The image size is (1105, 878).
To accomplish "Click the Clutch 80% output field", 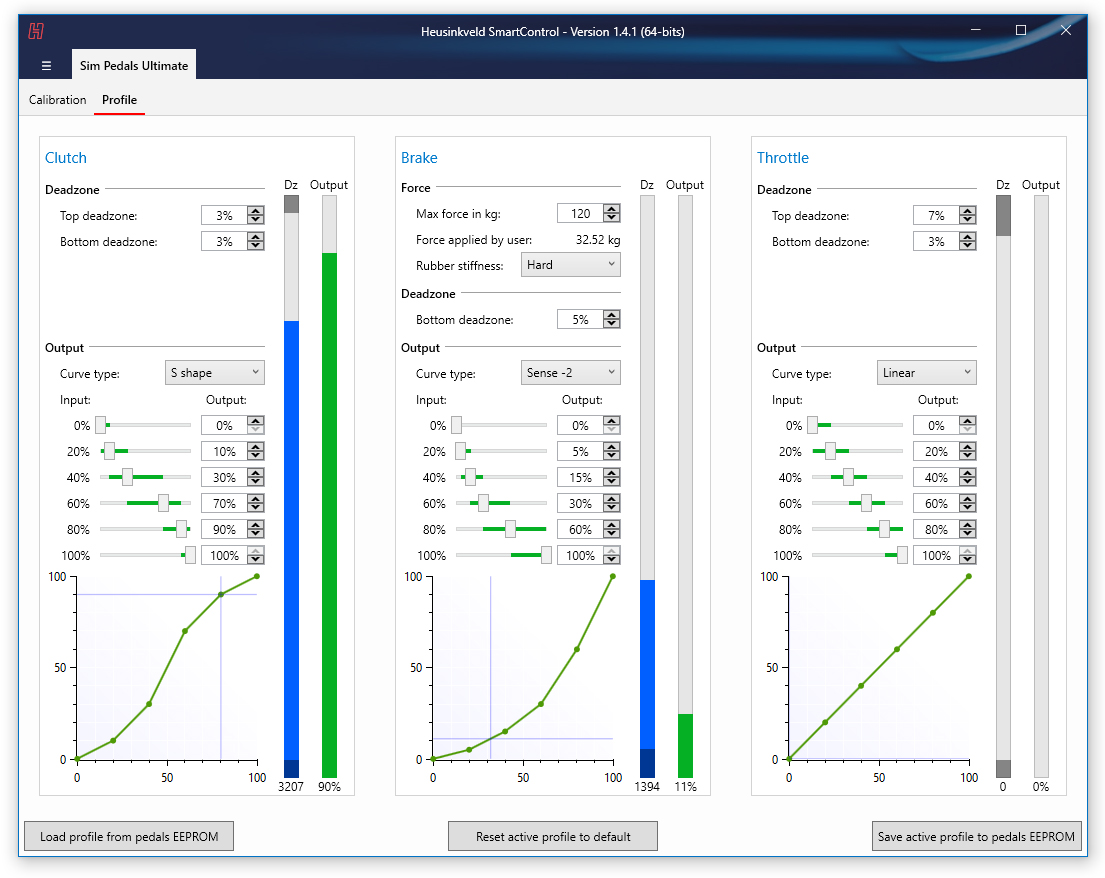I will (224, 530).
